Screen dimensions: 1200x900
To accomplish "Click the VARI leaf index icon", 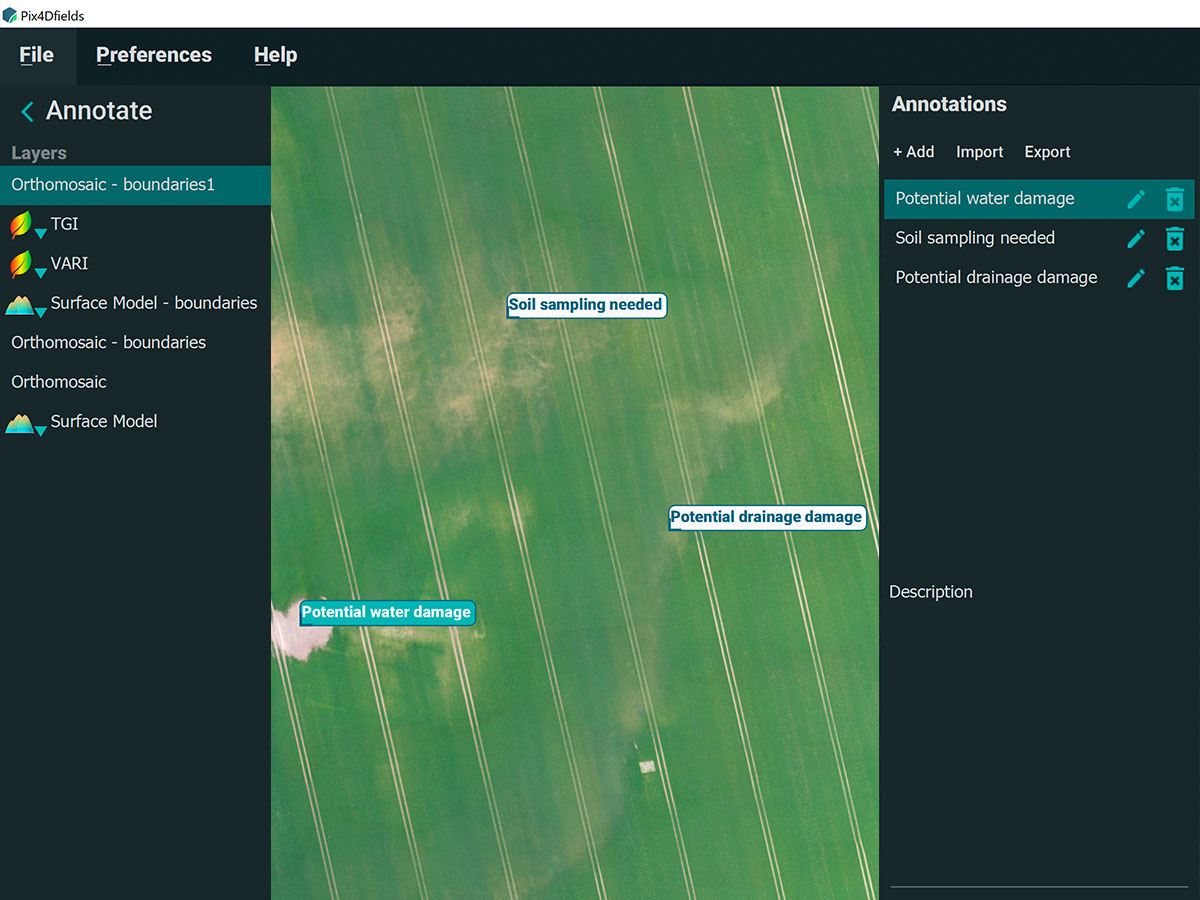I will click(20, 264).
